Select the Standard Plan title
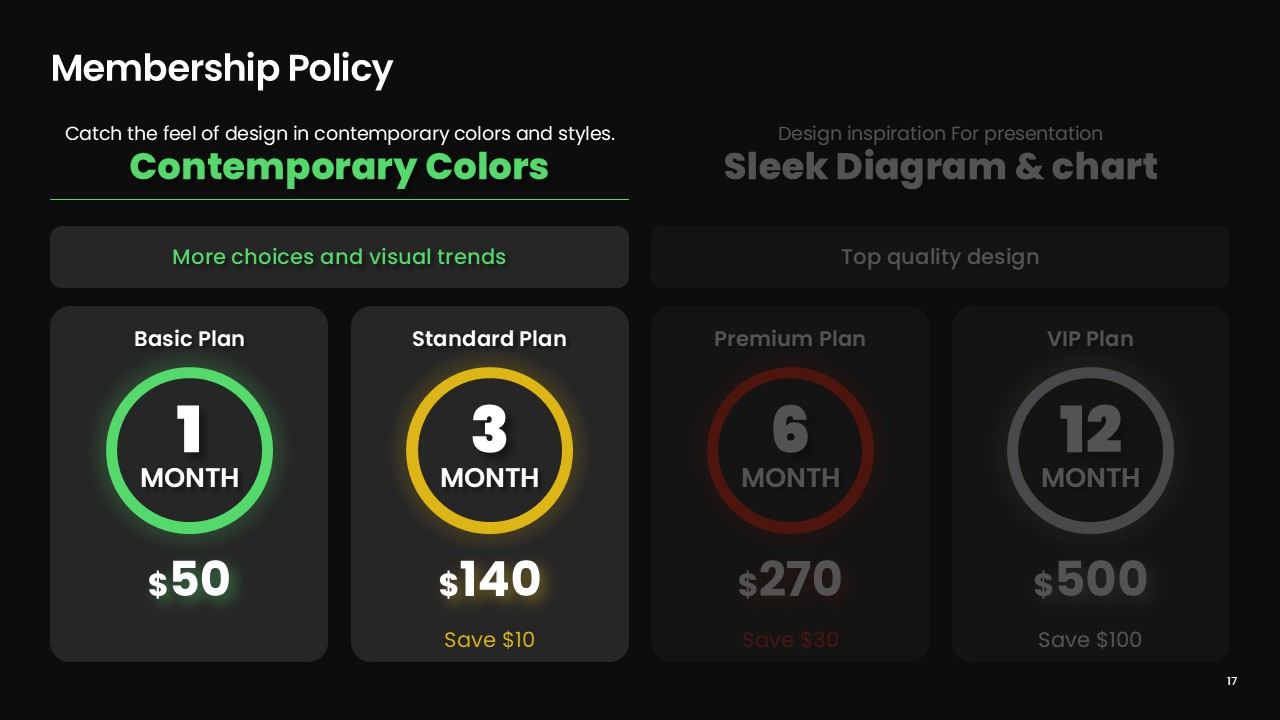 coord(489,339)
